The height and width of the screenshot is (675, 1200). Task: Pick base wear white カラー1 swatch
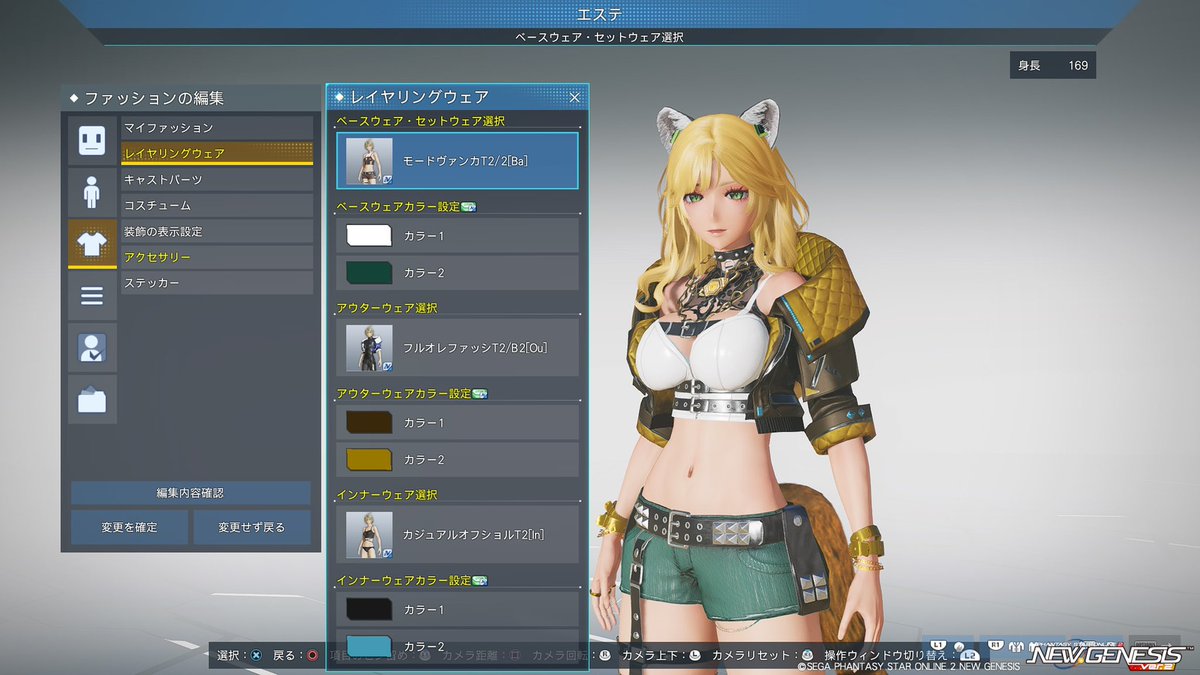371,235
